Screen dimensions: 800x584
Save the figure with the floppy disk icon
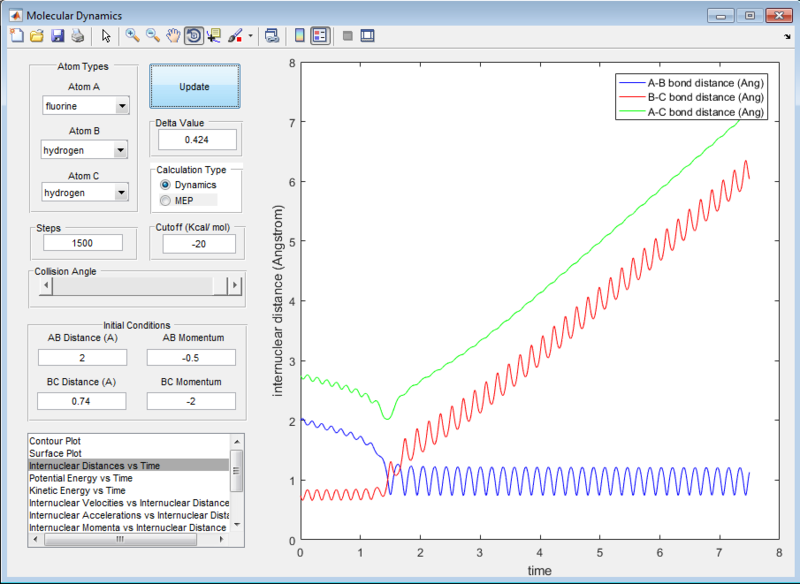[56, 36]
